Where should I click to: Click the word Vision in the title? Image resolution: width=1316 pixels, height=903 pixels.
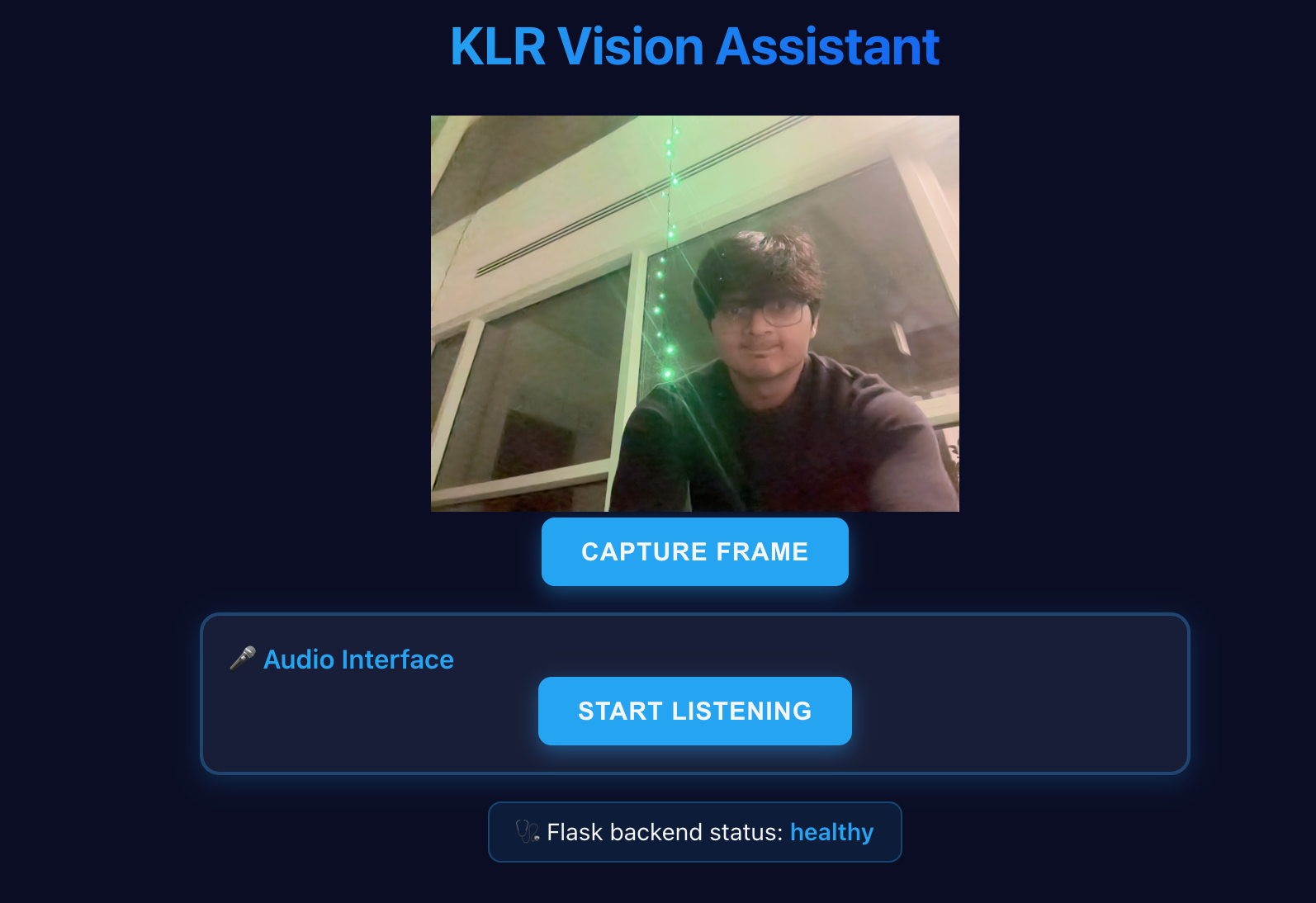631,46
